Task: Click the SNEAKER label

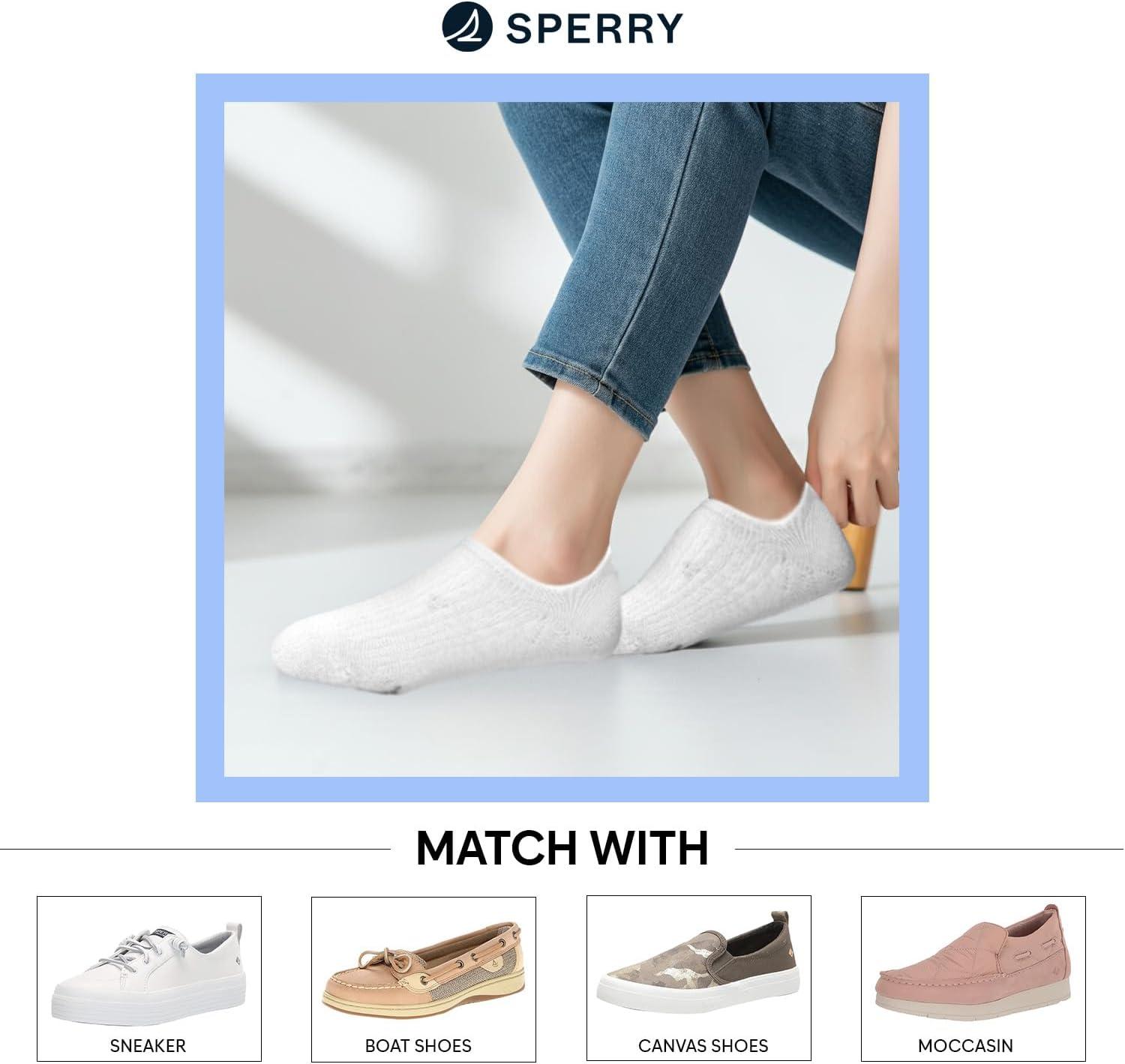Action: [x=148, y=1045]
